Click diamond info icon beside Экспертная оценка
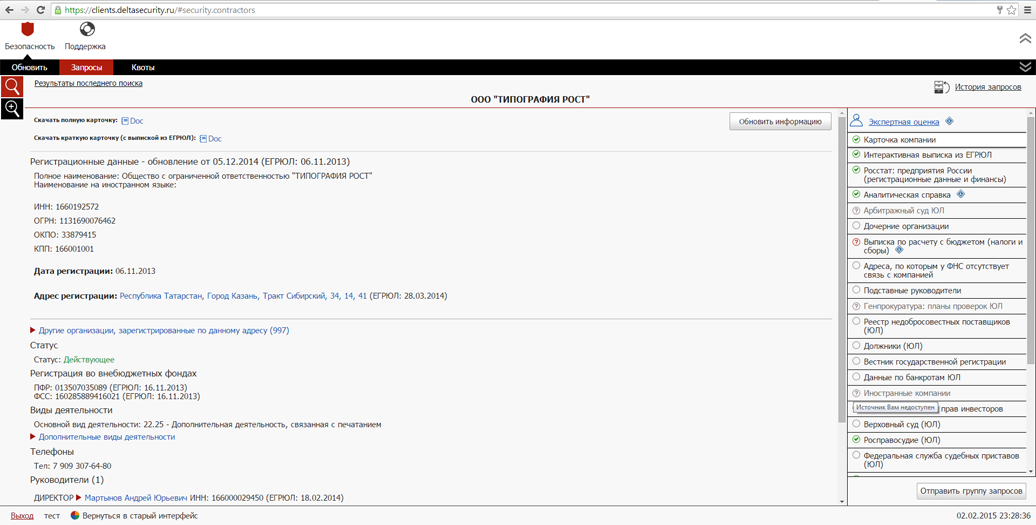The image size is (1036, 525). point(949,122)
